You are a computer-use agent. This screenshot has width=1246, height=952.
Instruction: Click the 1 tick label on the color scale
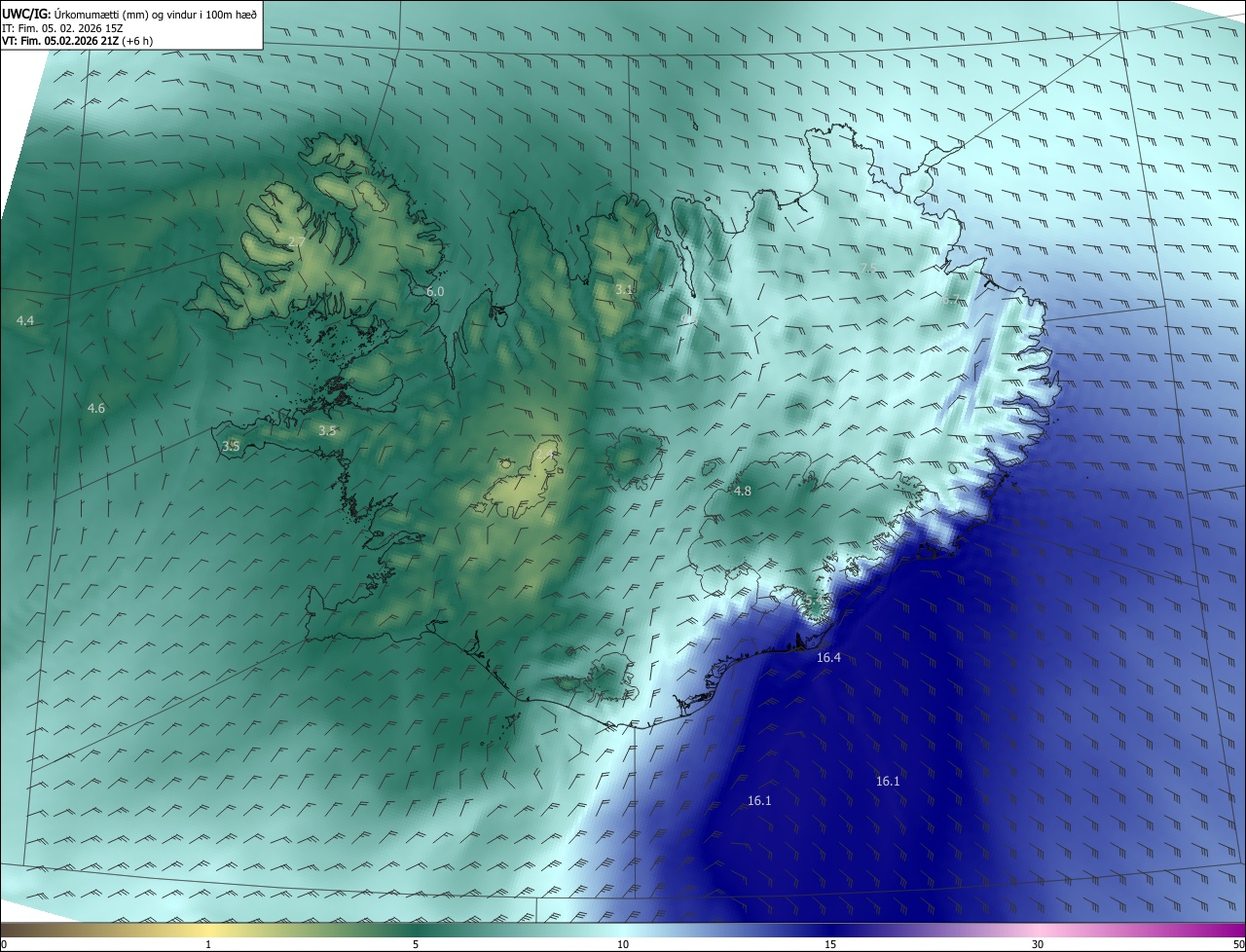point(208,944)
